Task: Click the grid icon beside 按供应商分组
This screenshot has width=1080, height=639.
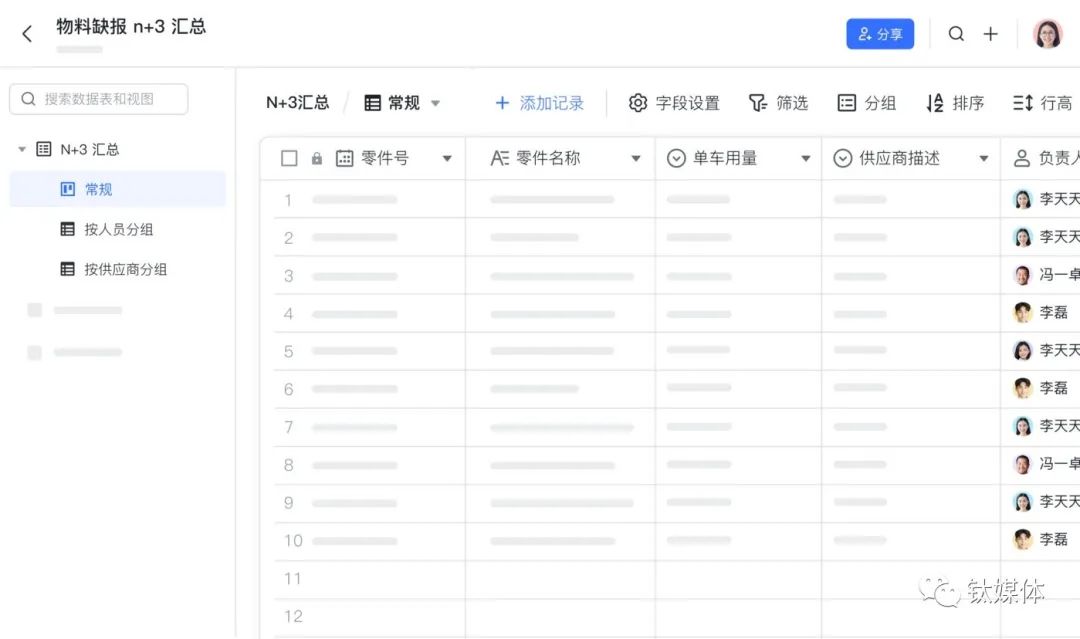Action: [x=68, y=269]
